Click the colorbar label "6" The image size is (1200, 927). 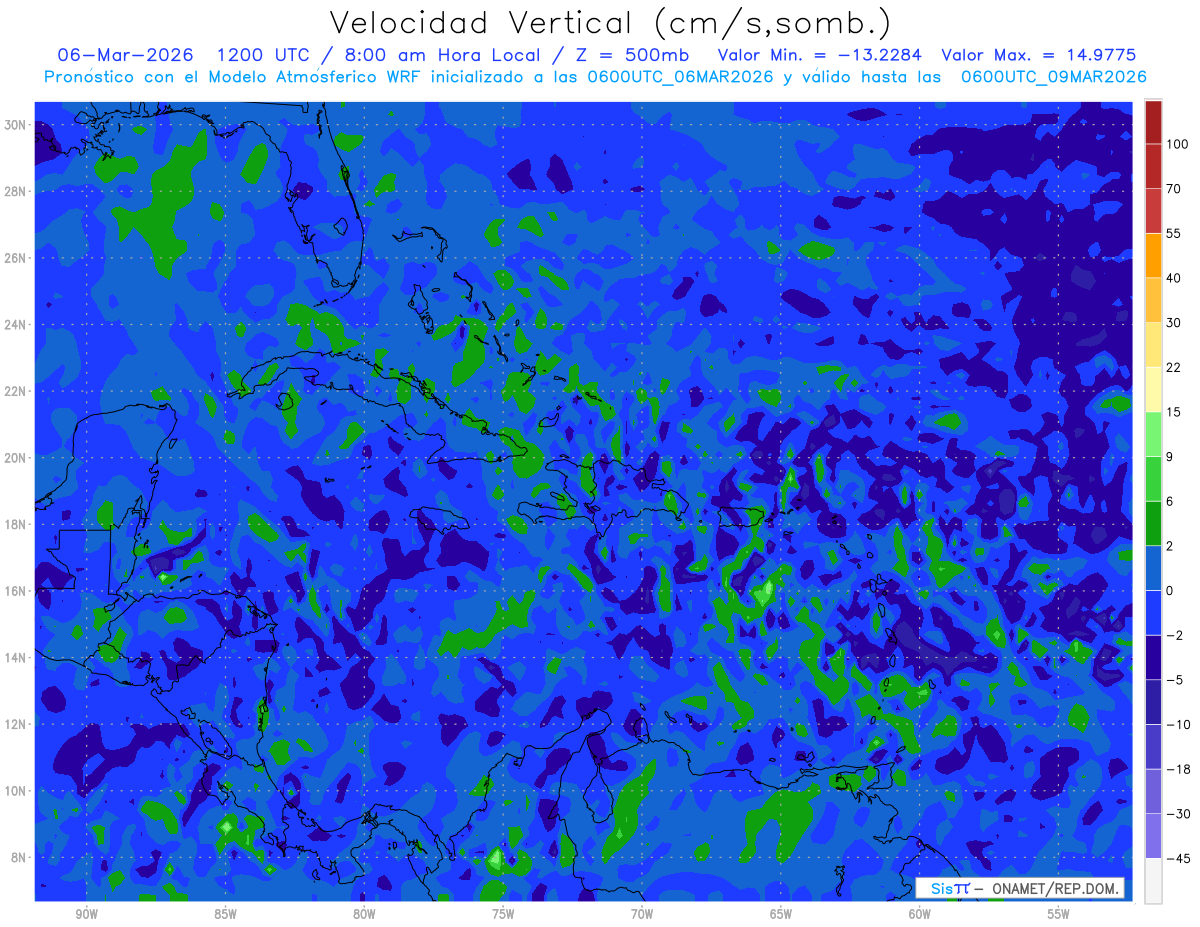point(1170,501)
